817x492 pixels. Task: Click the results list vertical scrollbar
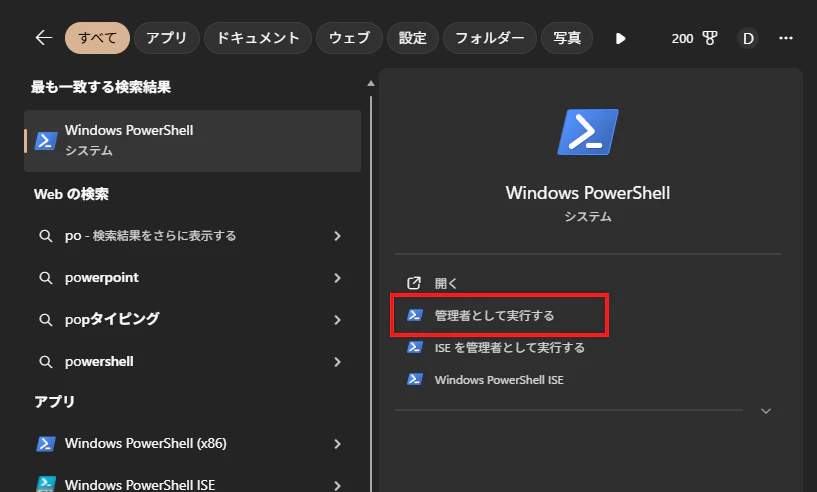(x=371, y=292)
